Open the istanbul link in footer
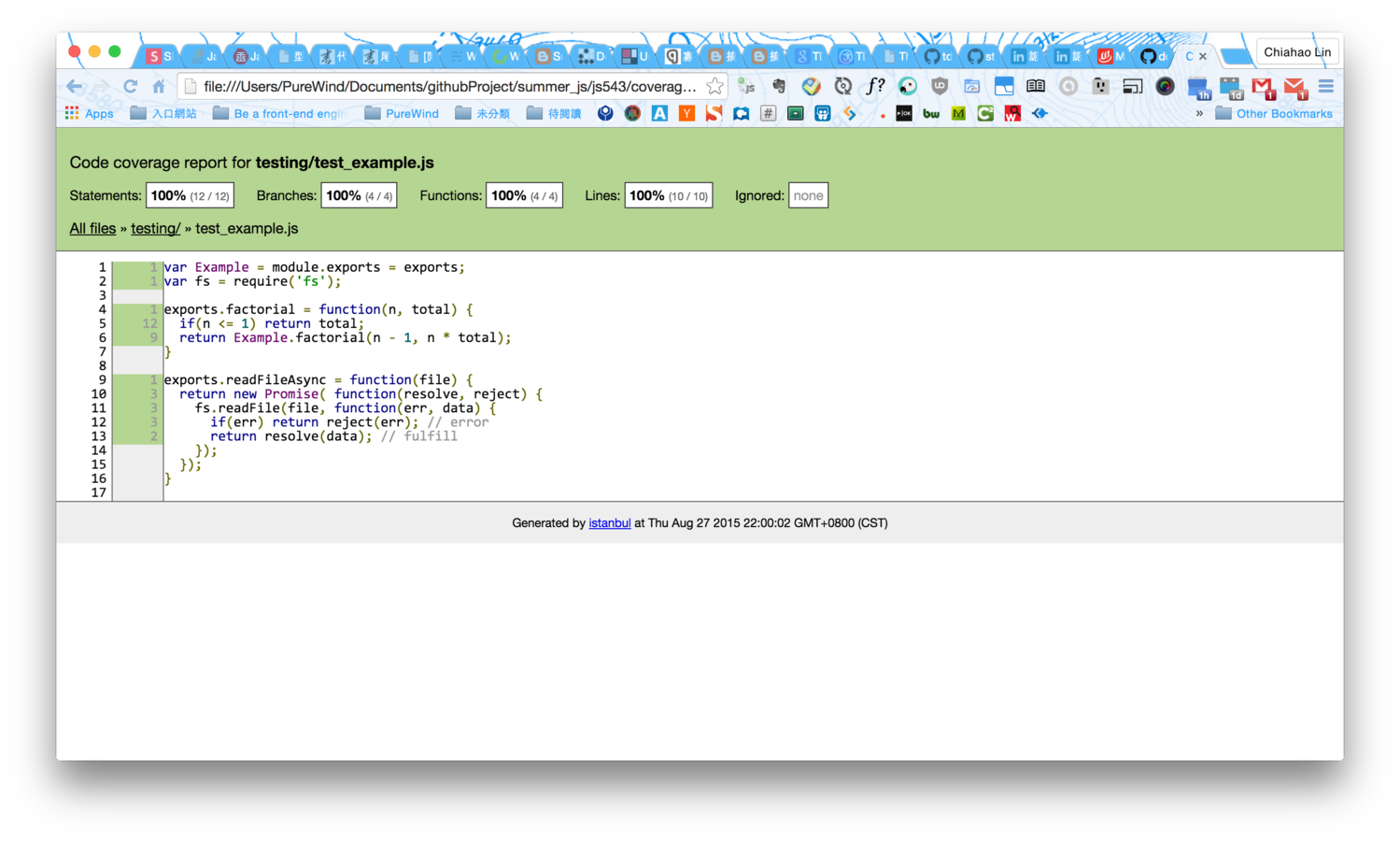Viewport: 1400px width, 841px height. pyautogui.click(x=609, y=523)
